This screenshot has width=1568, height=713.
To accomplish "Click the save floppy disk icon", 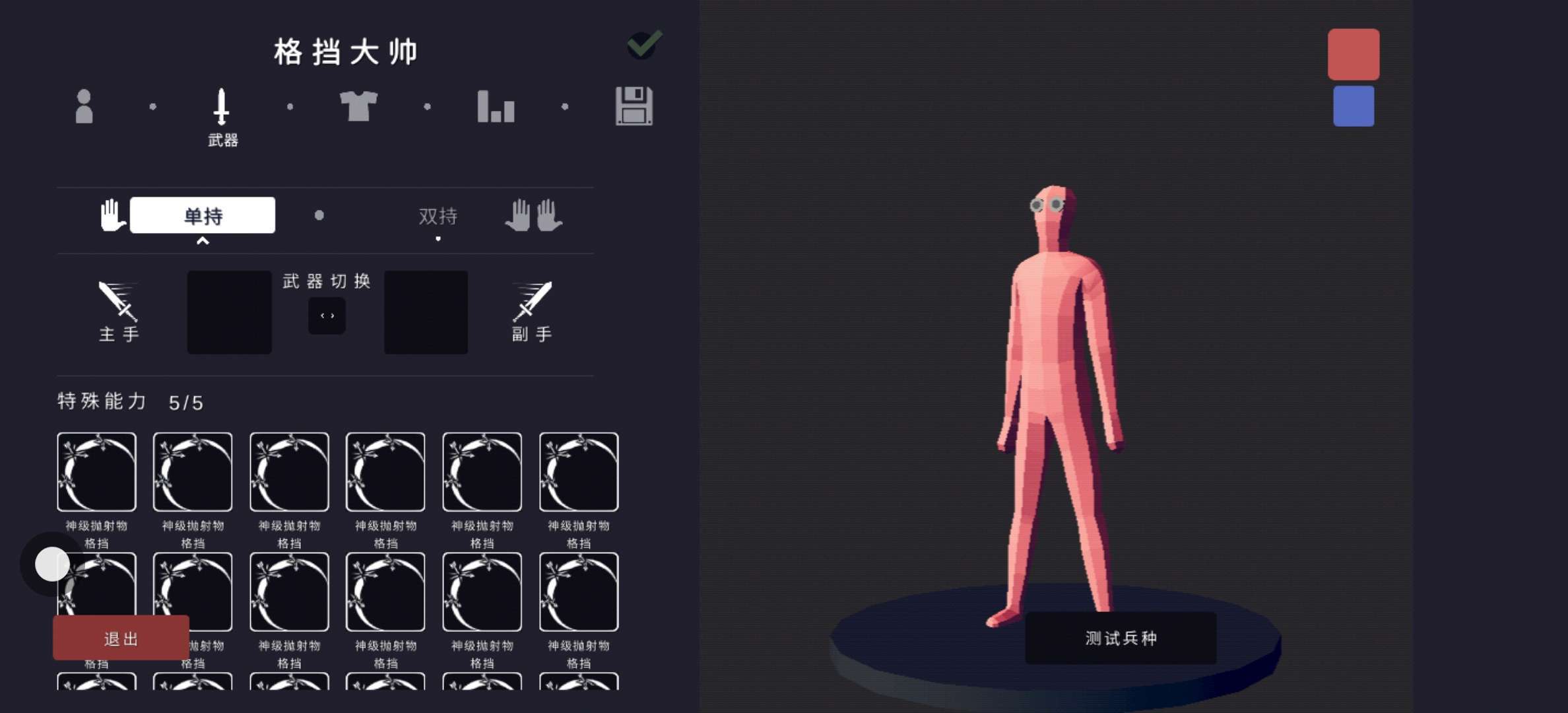I will pyautogui.click(x=634, y=106).
